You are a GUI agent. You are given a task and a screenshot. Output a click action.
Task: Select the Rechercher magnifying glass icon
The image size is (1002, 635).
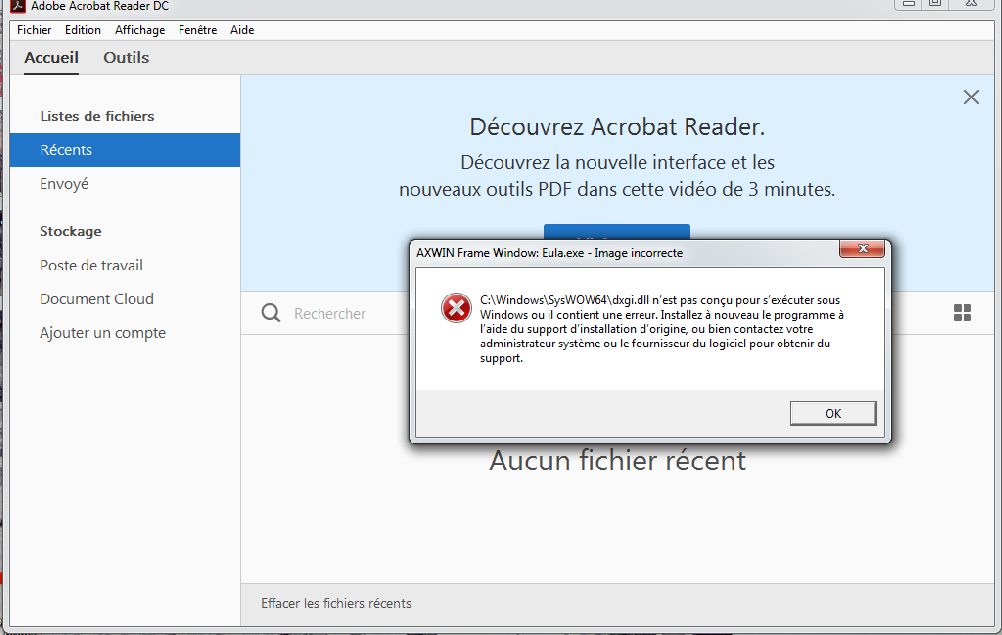[270, 313]
